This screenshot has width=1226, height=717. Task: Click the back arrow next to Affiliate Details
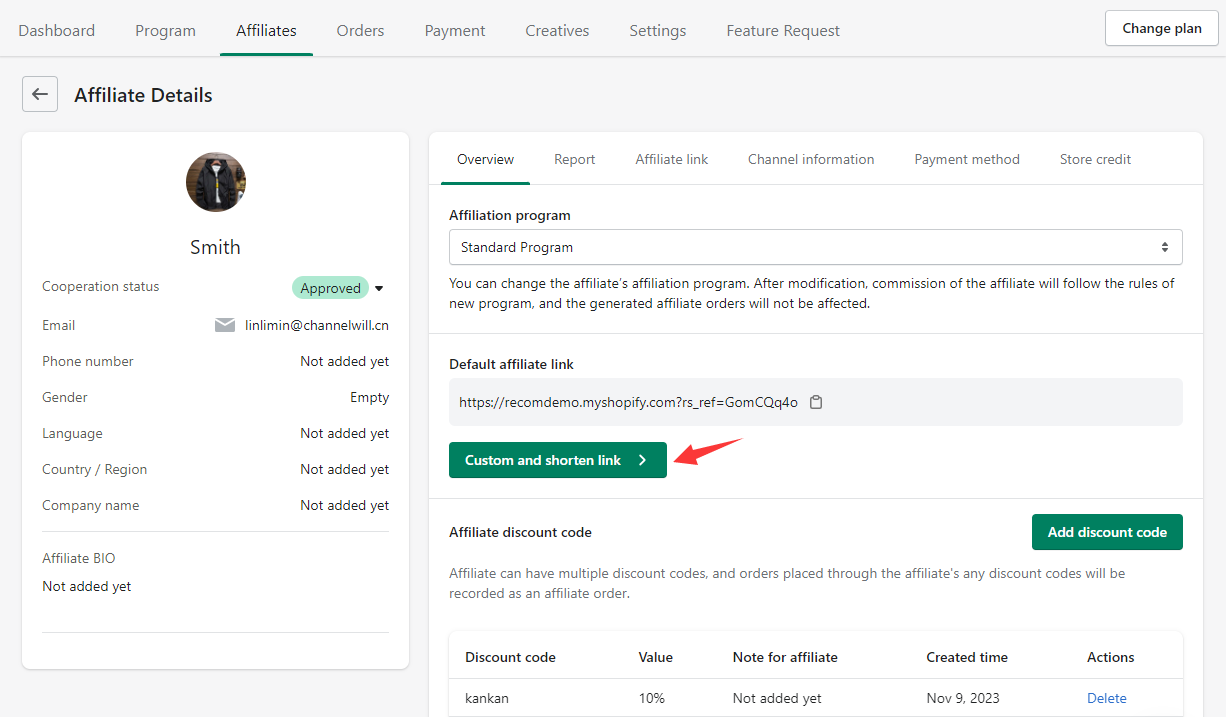(40, 94)
